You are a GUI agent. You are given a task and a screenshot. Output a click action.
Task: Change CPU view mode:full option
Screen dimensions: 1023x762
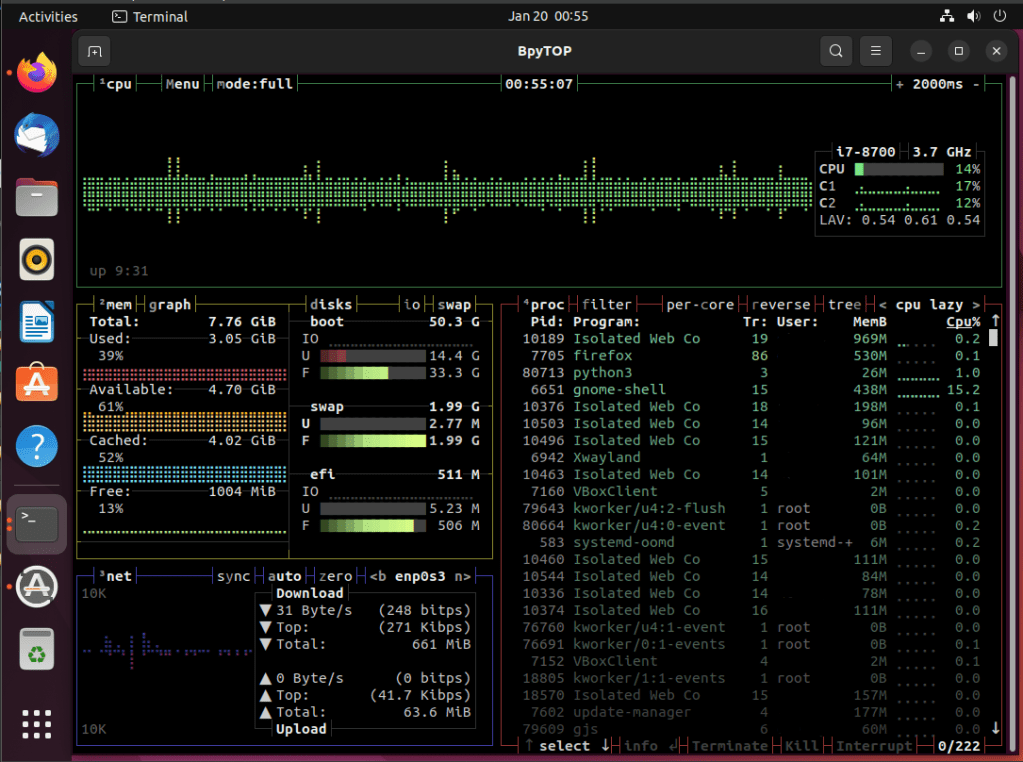tap(255, 84)
